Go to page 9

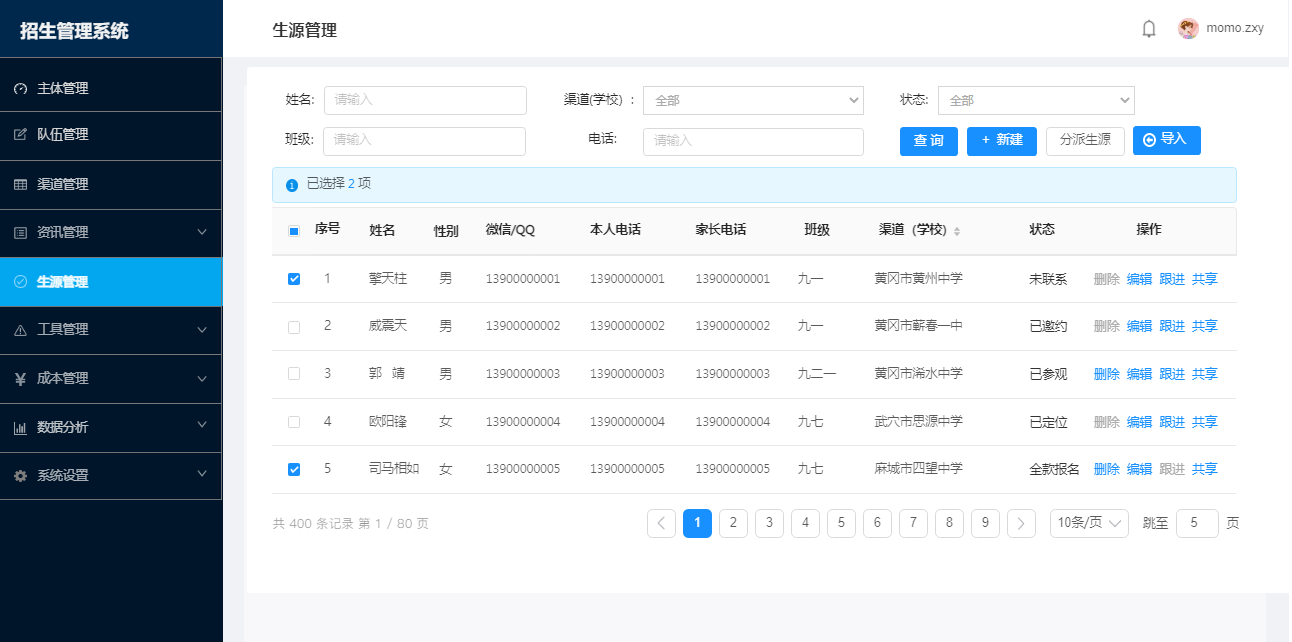(985, 523)
